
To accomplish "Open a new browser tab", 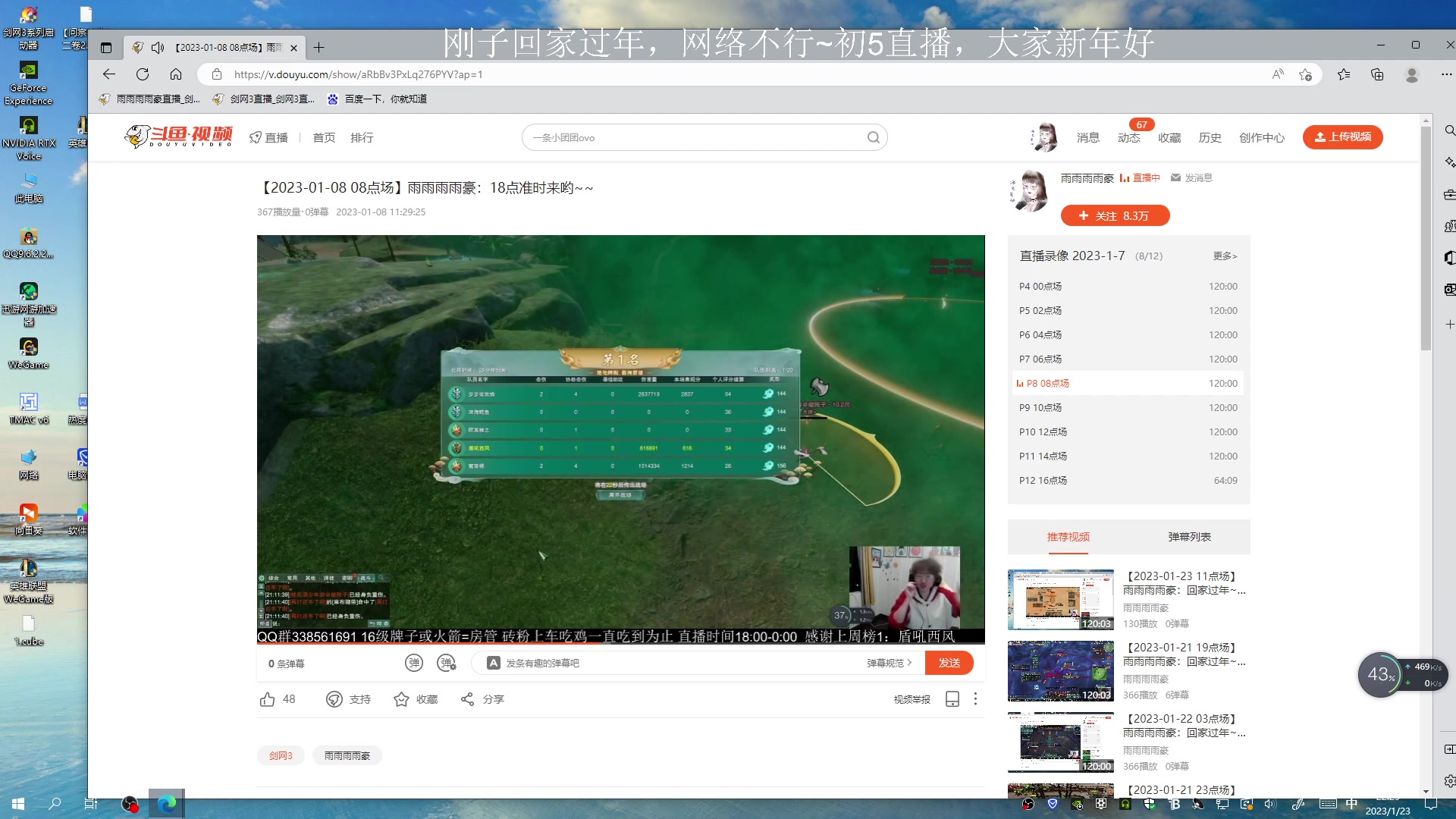I will 319,48.
